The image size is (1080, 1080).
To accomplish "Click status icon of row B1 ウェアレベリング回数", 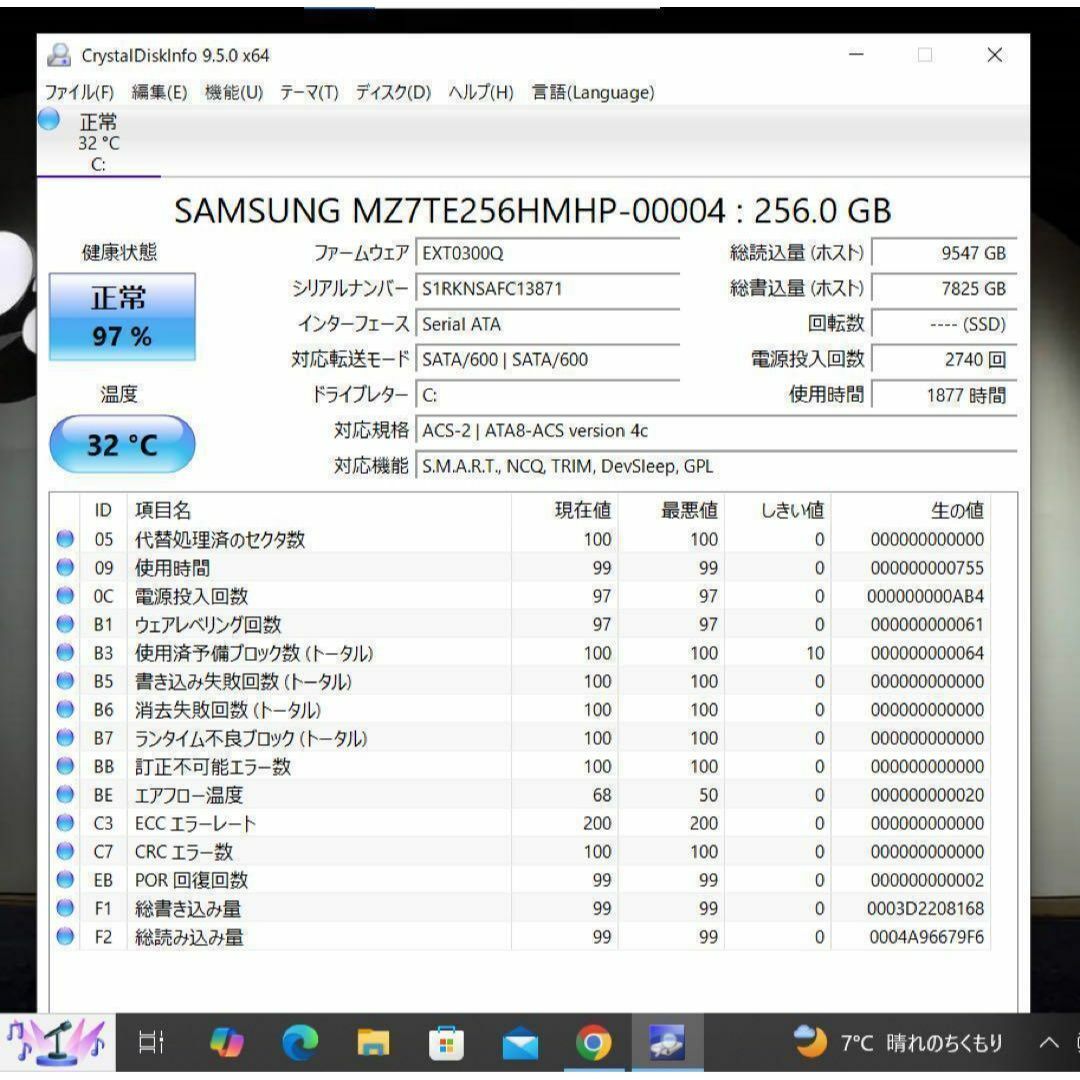I will tap(65, 624).
